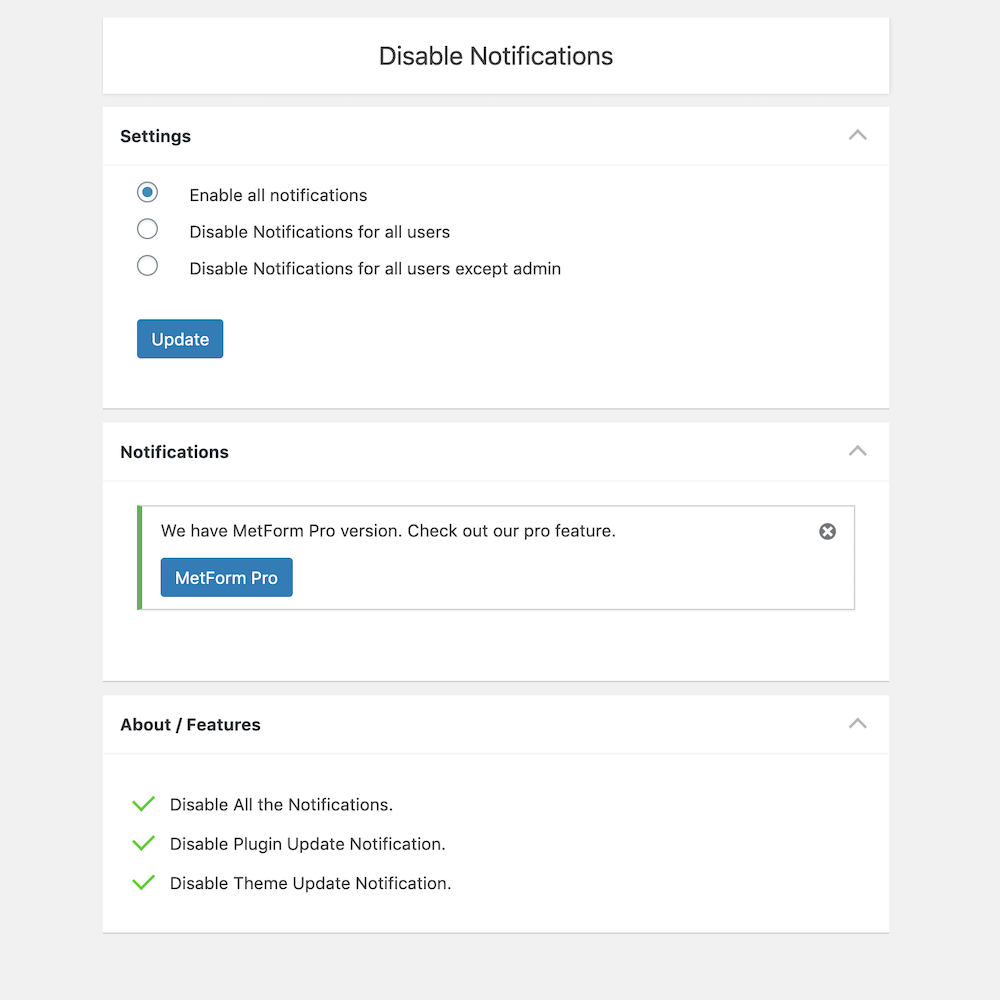This screenshot has width=1000, height=1000.
Task: Click the checkmark next to "Disable Theme Update Notification"
Action: point(143,882)
